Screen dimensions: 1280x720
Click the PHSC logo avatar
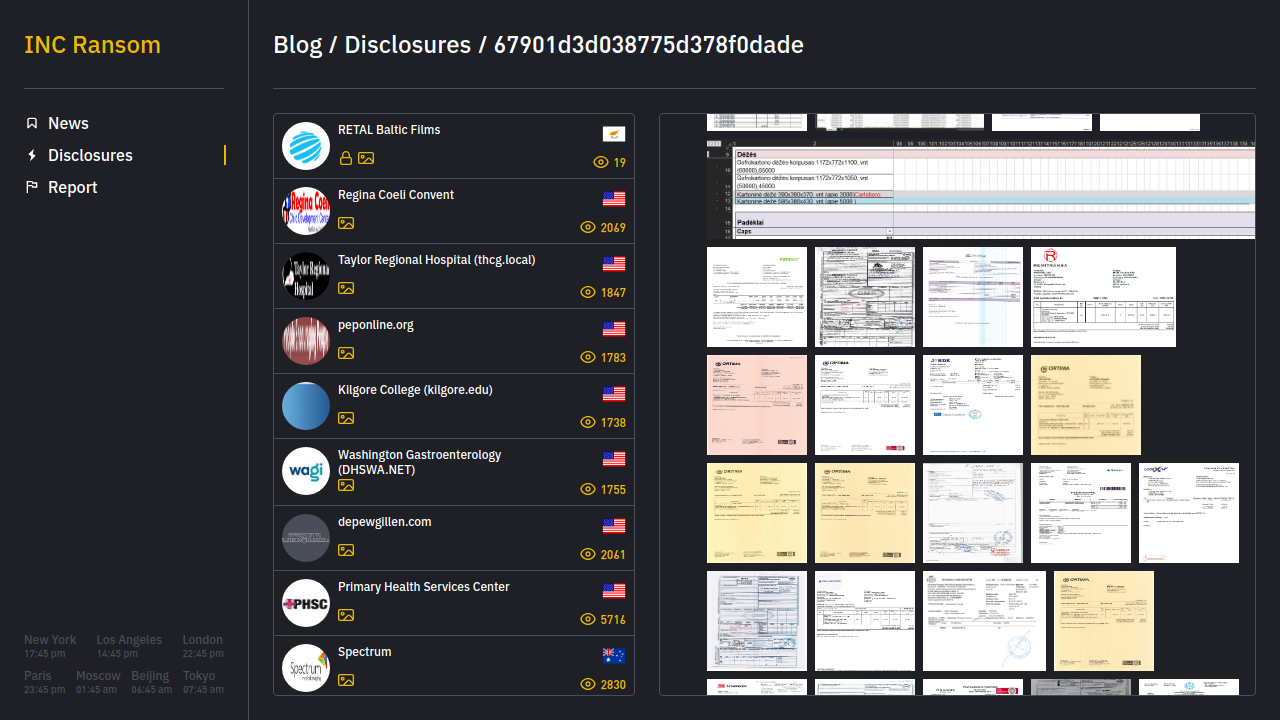click(x=306, y=603)
